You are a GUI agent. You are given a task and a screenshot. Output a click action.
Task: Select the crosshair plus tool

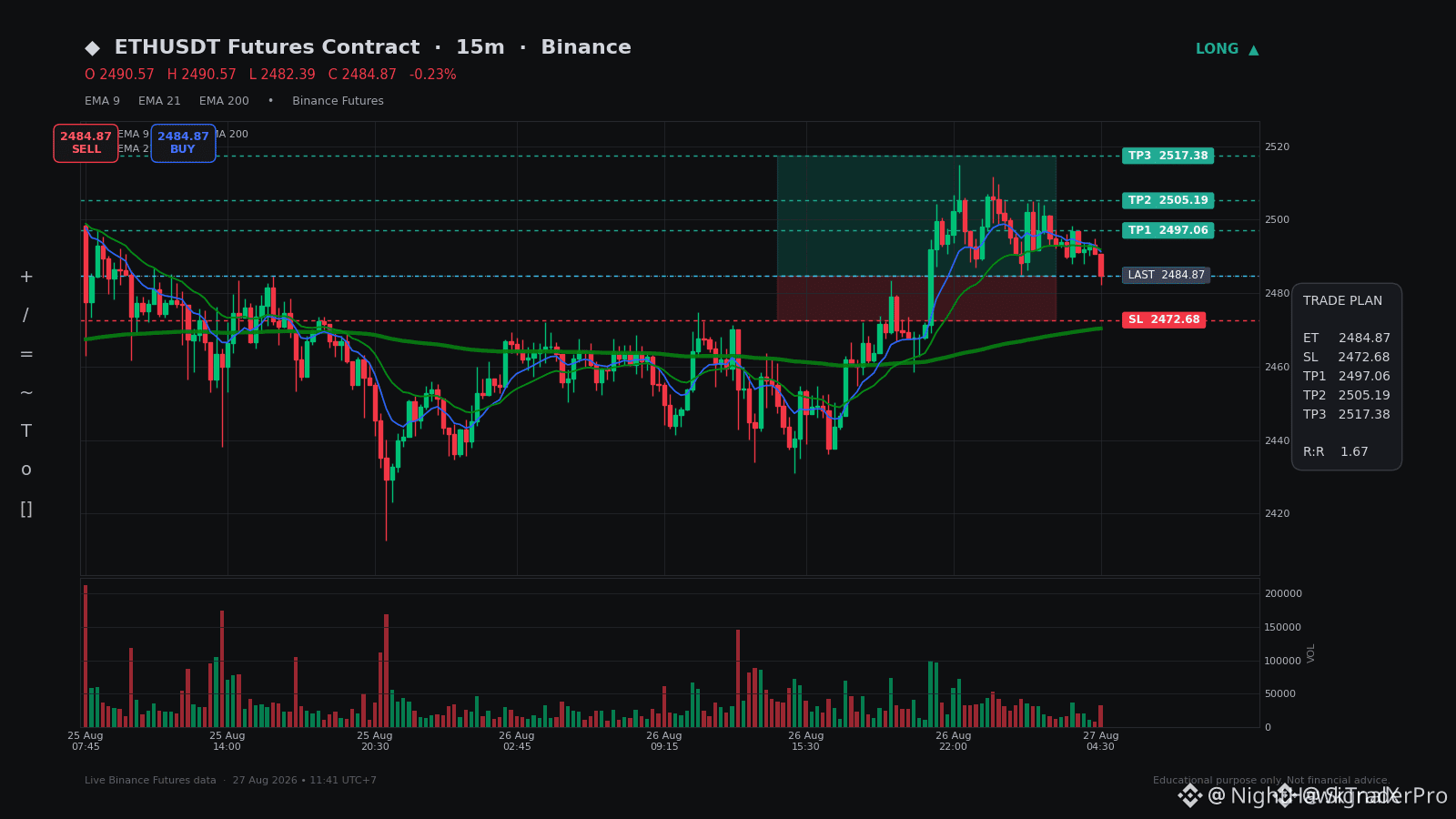[x=26, y=277]
